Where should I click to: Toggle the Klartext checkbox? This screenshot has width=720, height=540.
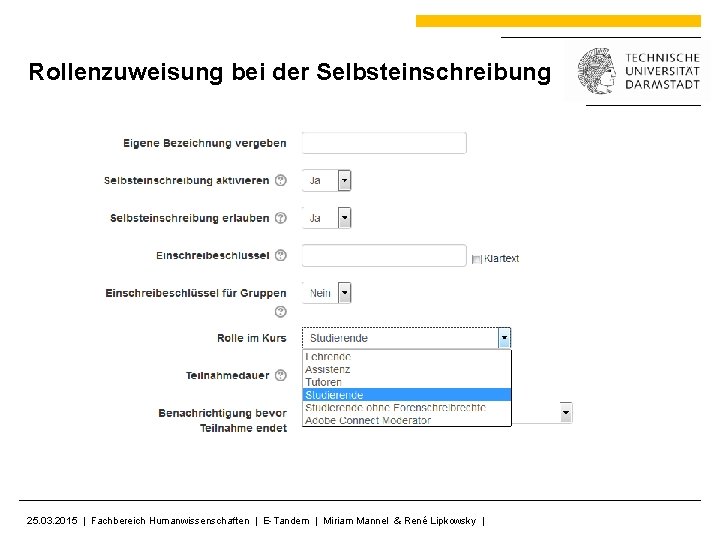click(x=476, y=259)
